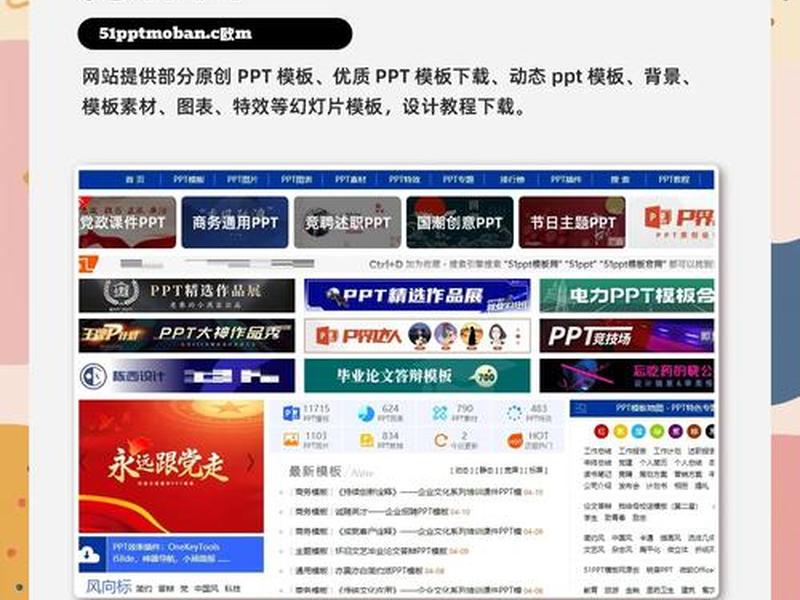Select the green color filter circle

pos(657,432)
